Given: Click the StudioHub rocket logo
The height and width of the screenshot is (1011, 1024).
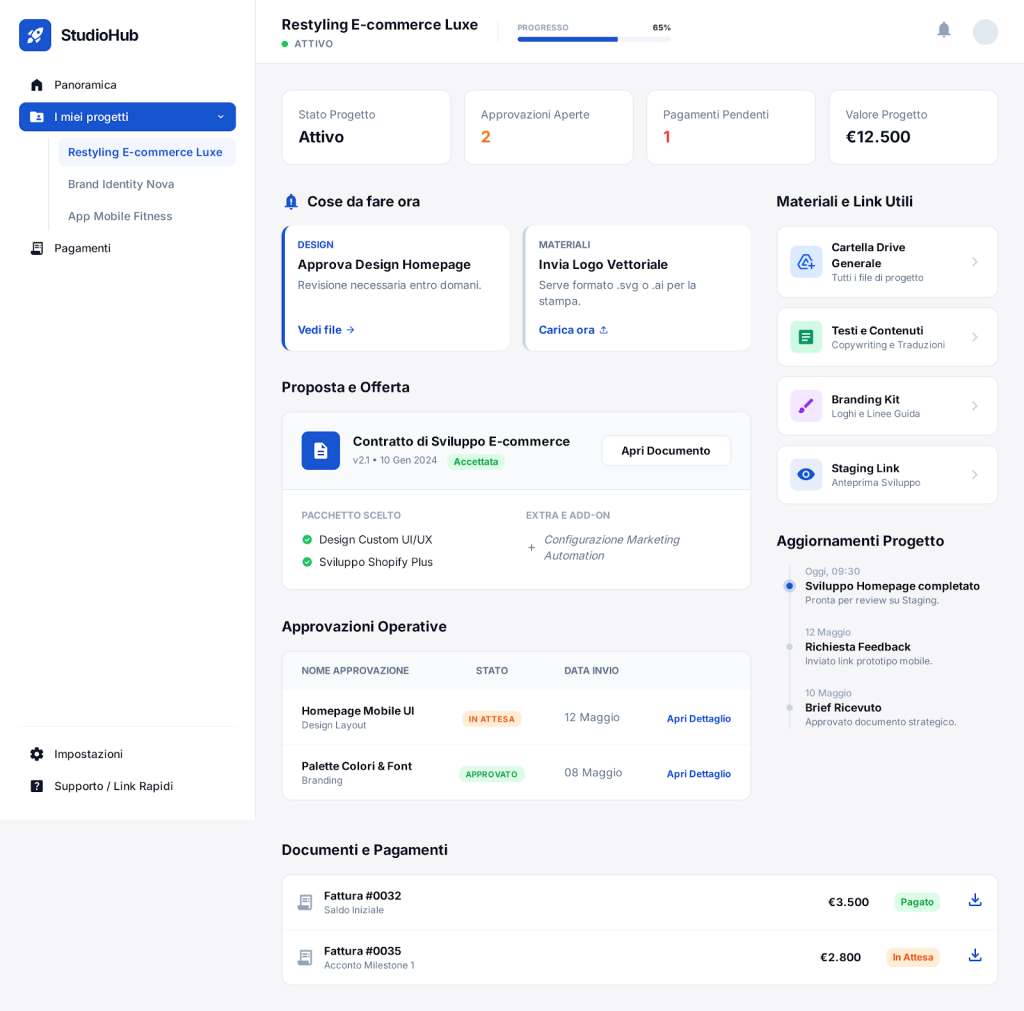Looking at the screenshot, I should pyautogui.click(x=35, y=35).
